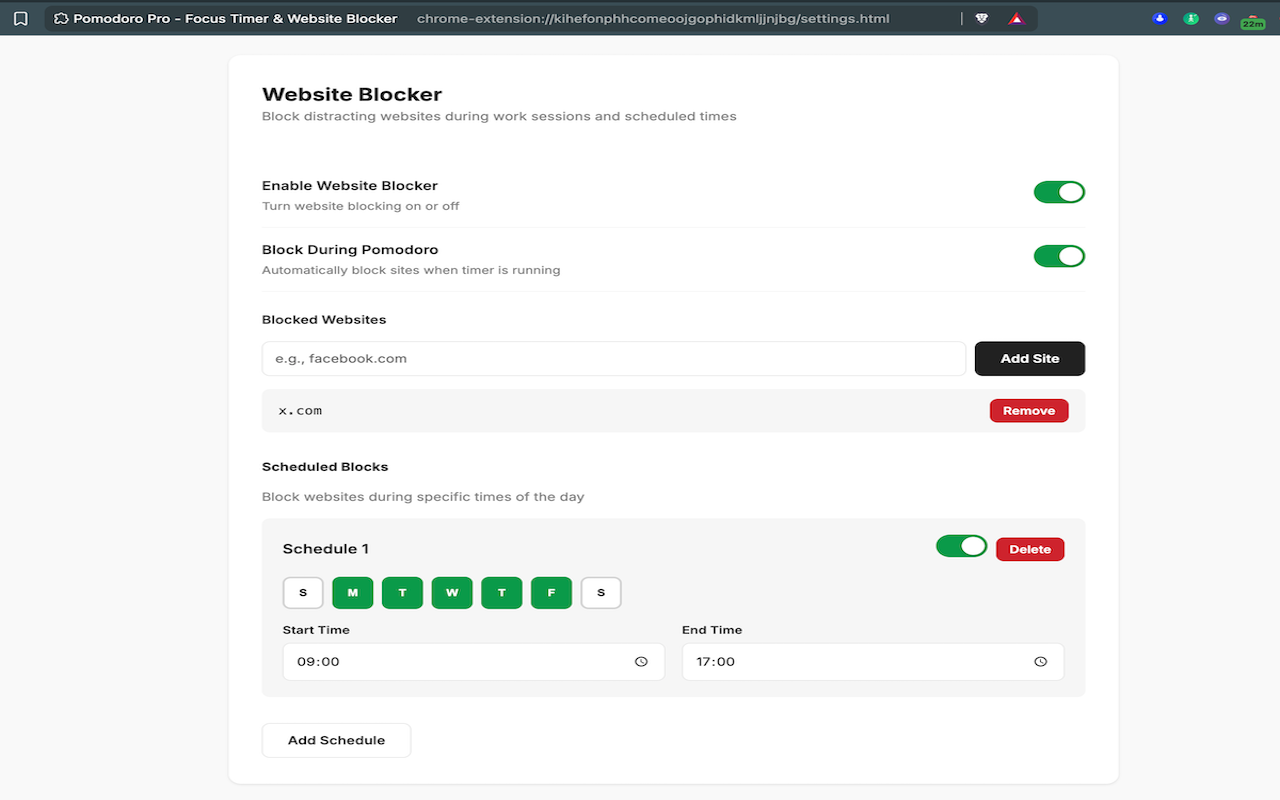1280x800 pixels.
Task: Click the purple eye extension icon
Action: point(1221,18)
